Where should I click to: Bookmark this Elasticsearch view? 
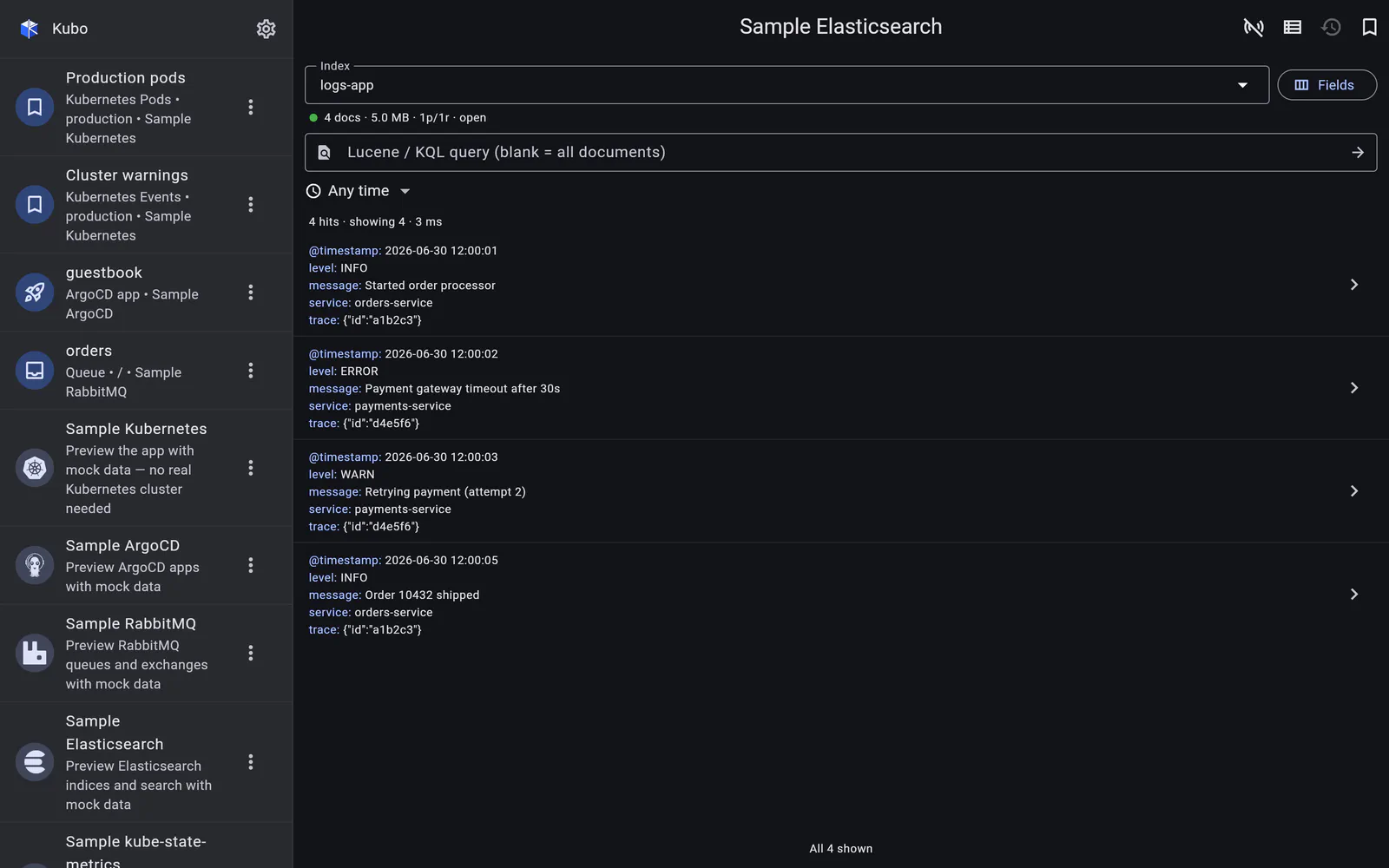pyautogui.click(x=1370, y=27)
